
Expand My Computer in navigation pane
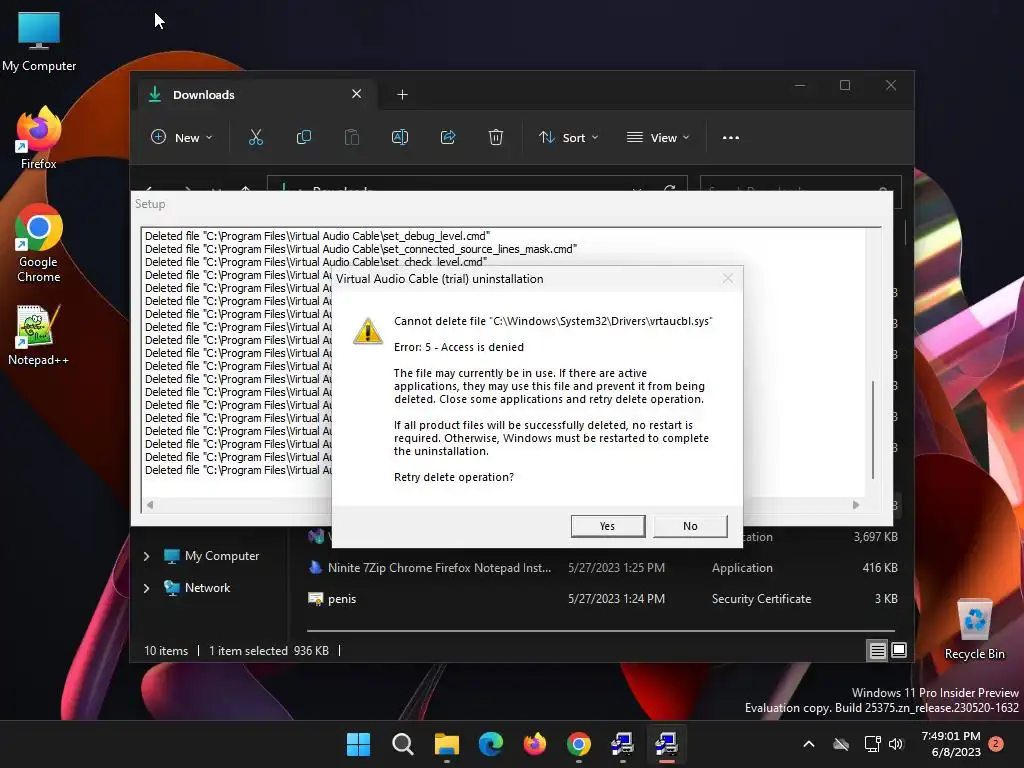[146, 556]
